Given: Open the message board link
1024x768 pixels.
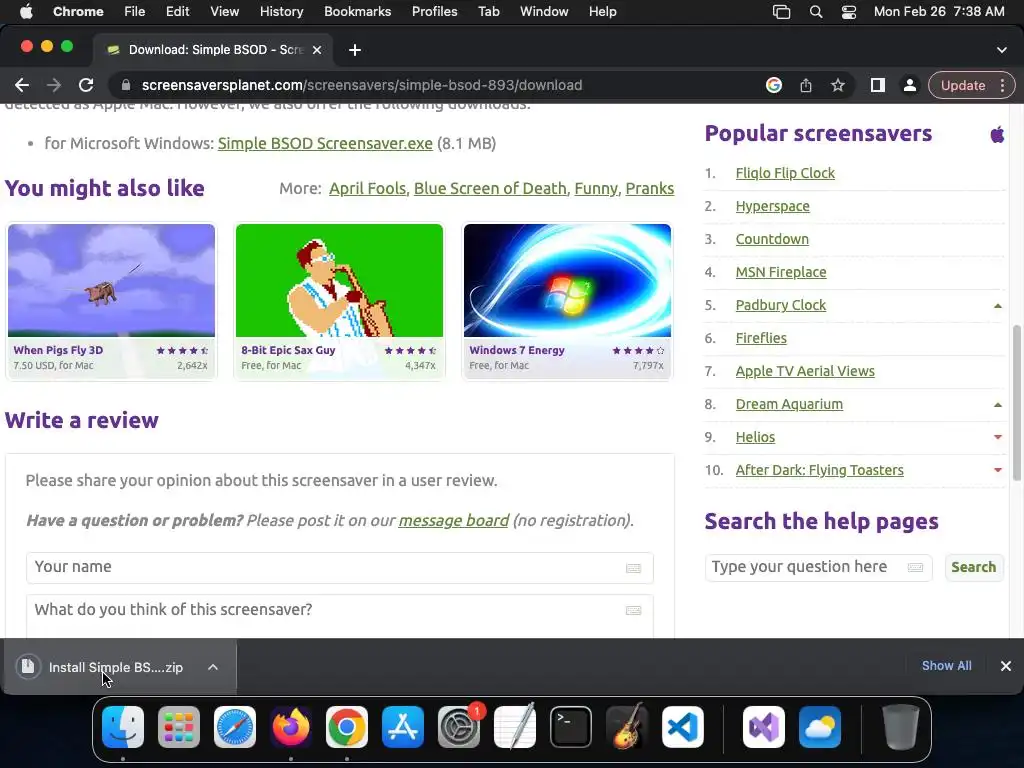Looking at the screenshot, I should [x=454, y=520].
